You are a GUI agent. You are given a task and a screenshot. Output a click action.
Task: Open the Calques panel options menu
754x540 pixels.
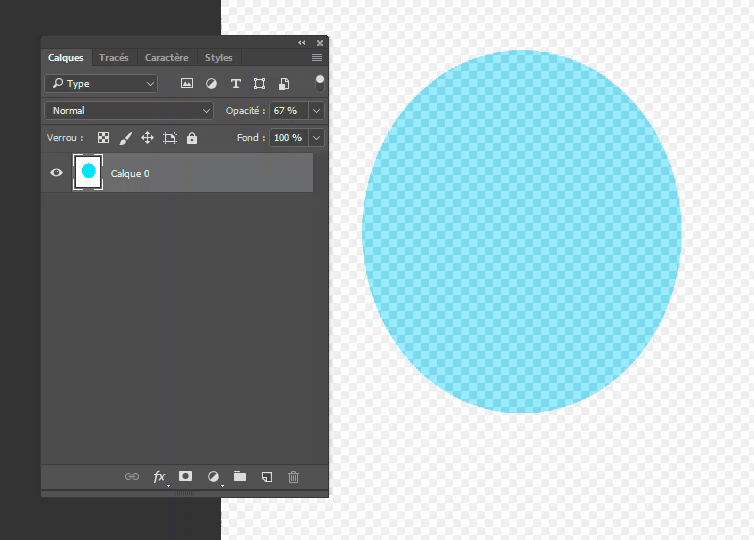(317, 58)
